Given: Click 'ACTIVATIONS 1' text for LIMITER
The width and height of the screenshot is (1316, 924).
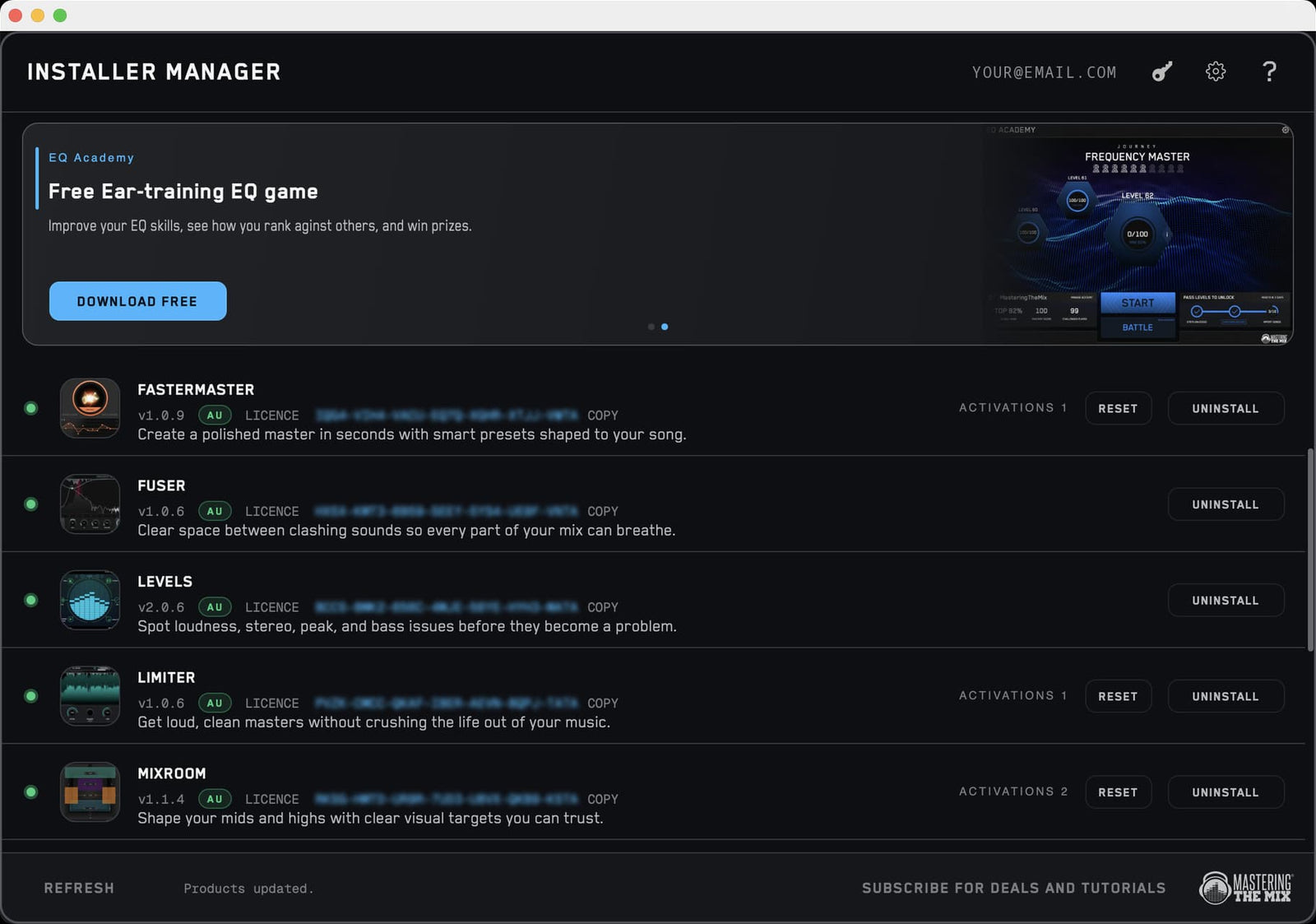Looking at the screenshot, I should 1013,695.
